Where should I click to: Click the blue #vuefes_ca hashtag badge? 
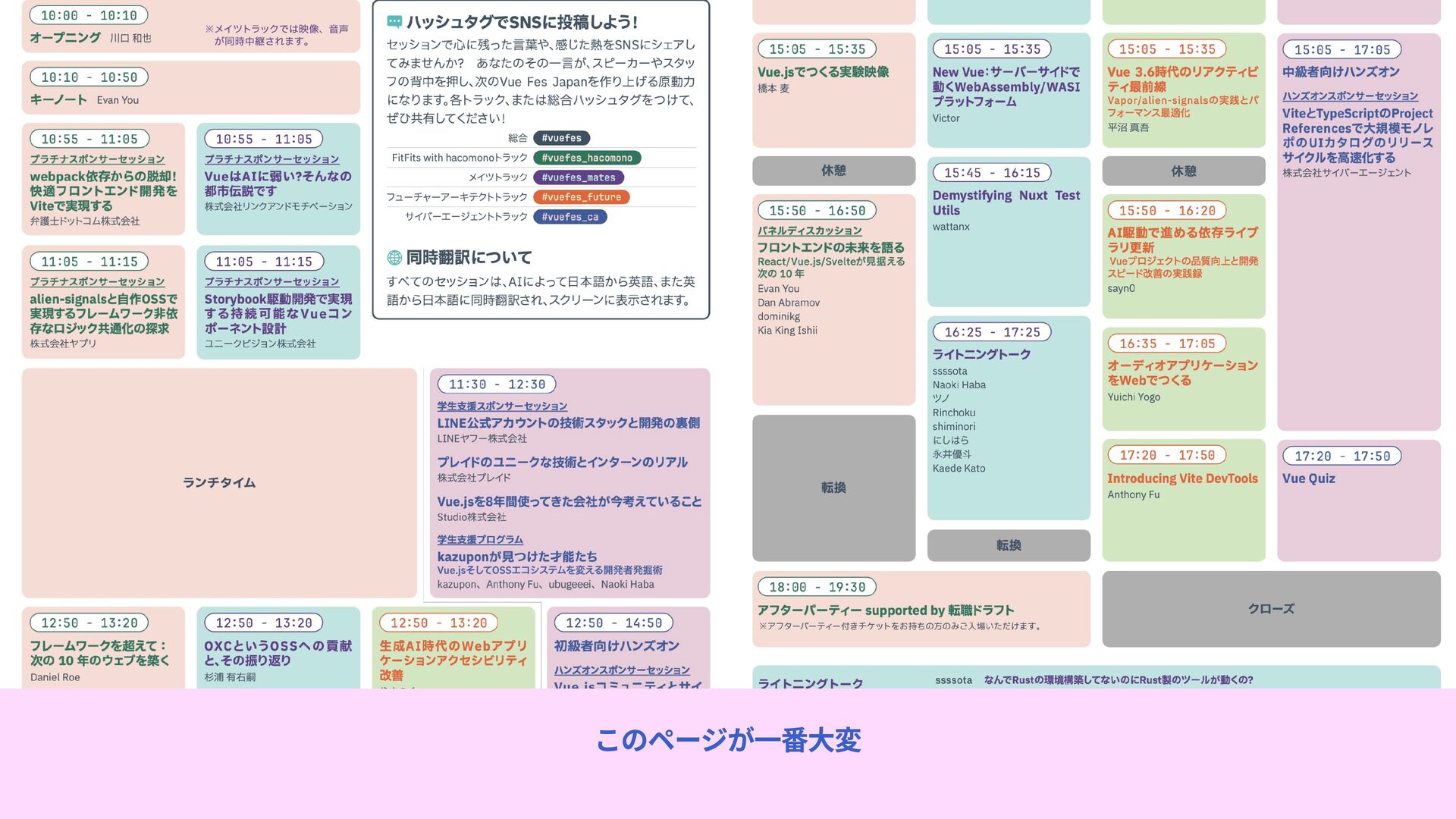(570, 217)
